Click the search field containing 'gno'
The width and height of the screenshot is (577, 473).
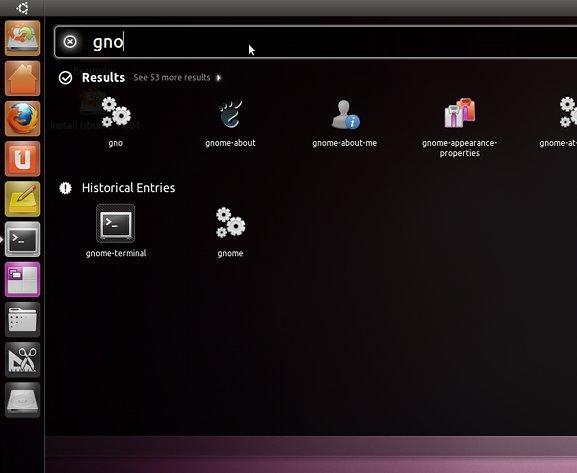coord(316,42)
